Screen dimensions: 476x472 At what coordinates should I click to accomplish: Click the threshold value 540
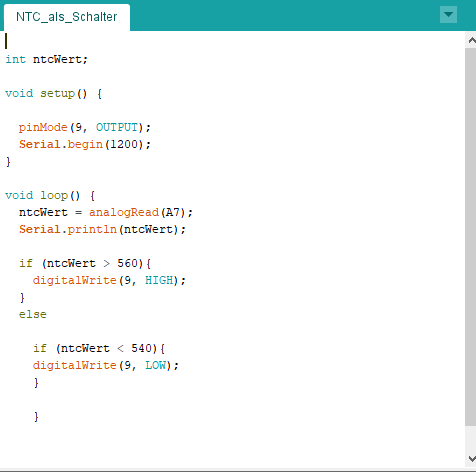(141, 348)
